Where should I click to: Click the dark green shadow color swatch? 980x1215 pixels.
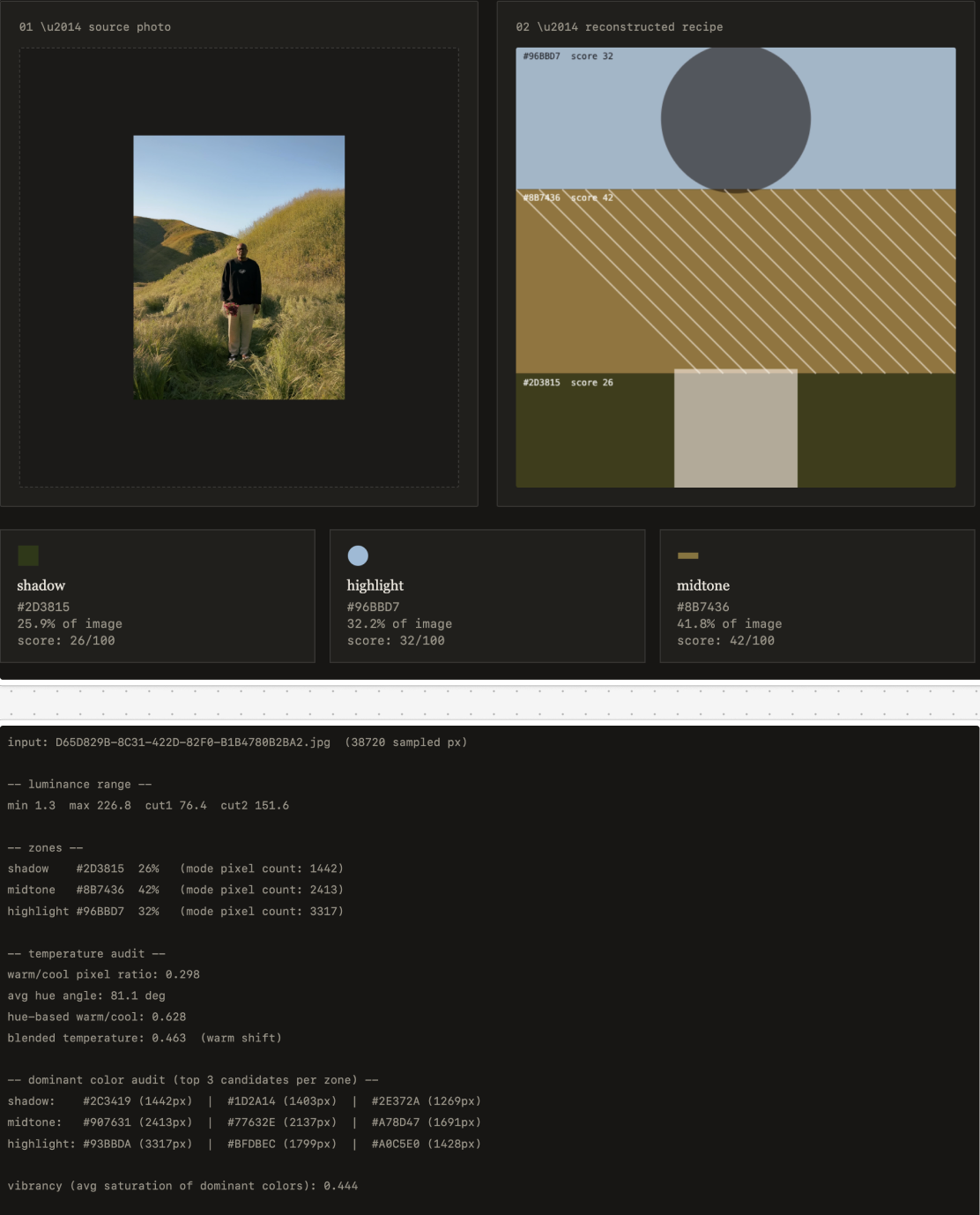coord(28,555)
